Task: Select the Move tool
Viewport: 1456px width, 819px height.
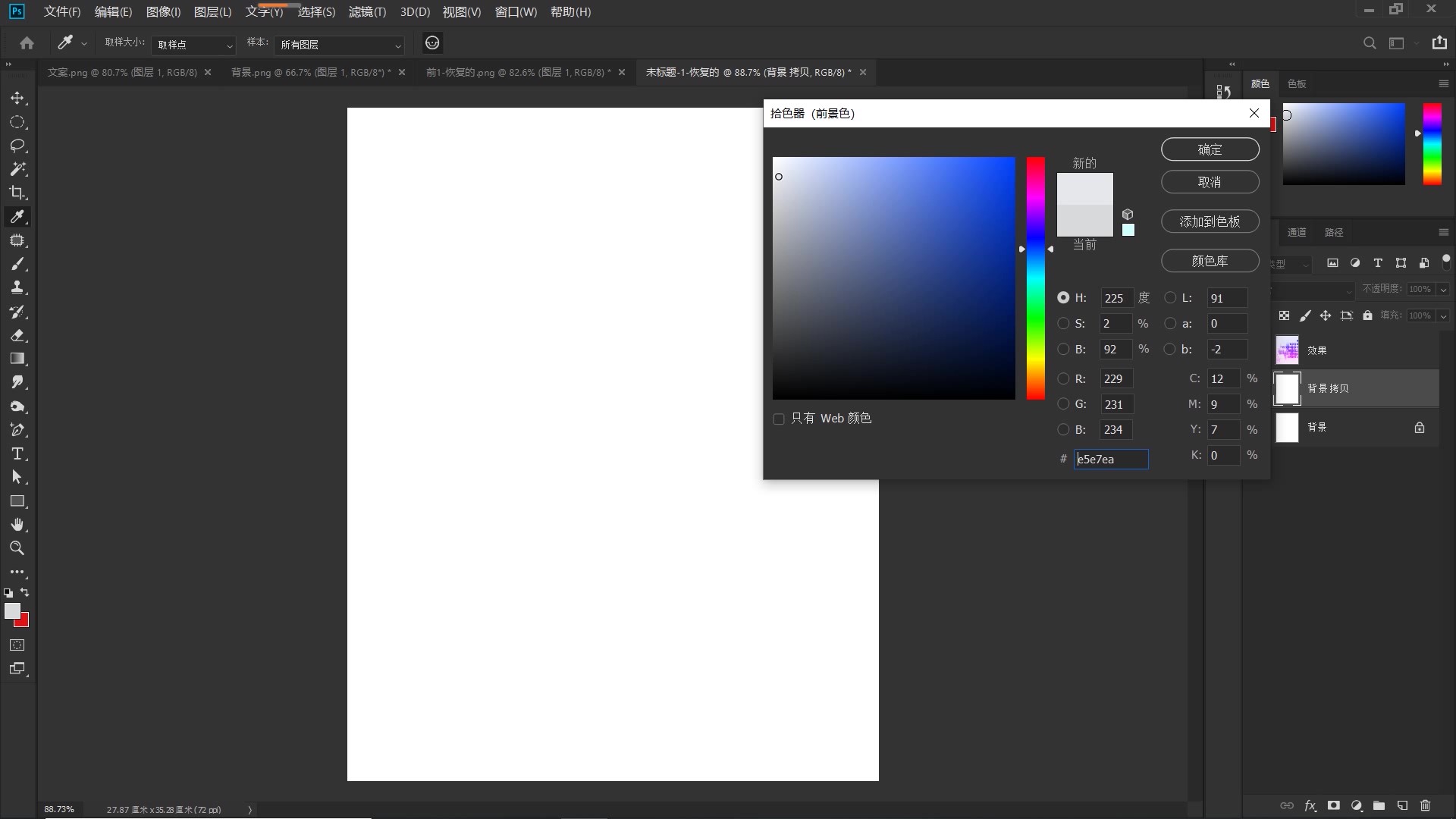Action: click(17, 99)
